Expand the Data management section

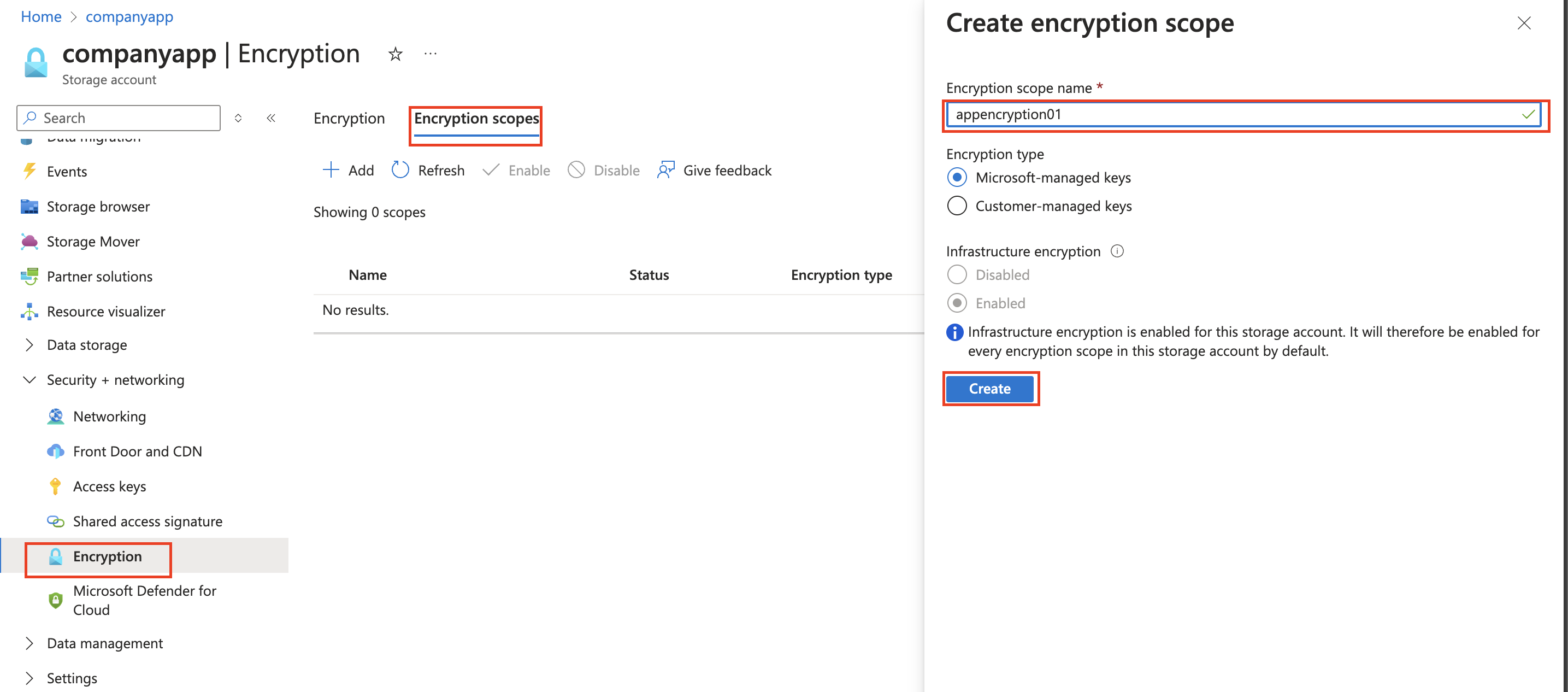coord(29,643)
